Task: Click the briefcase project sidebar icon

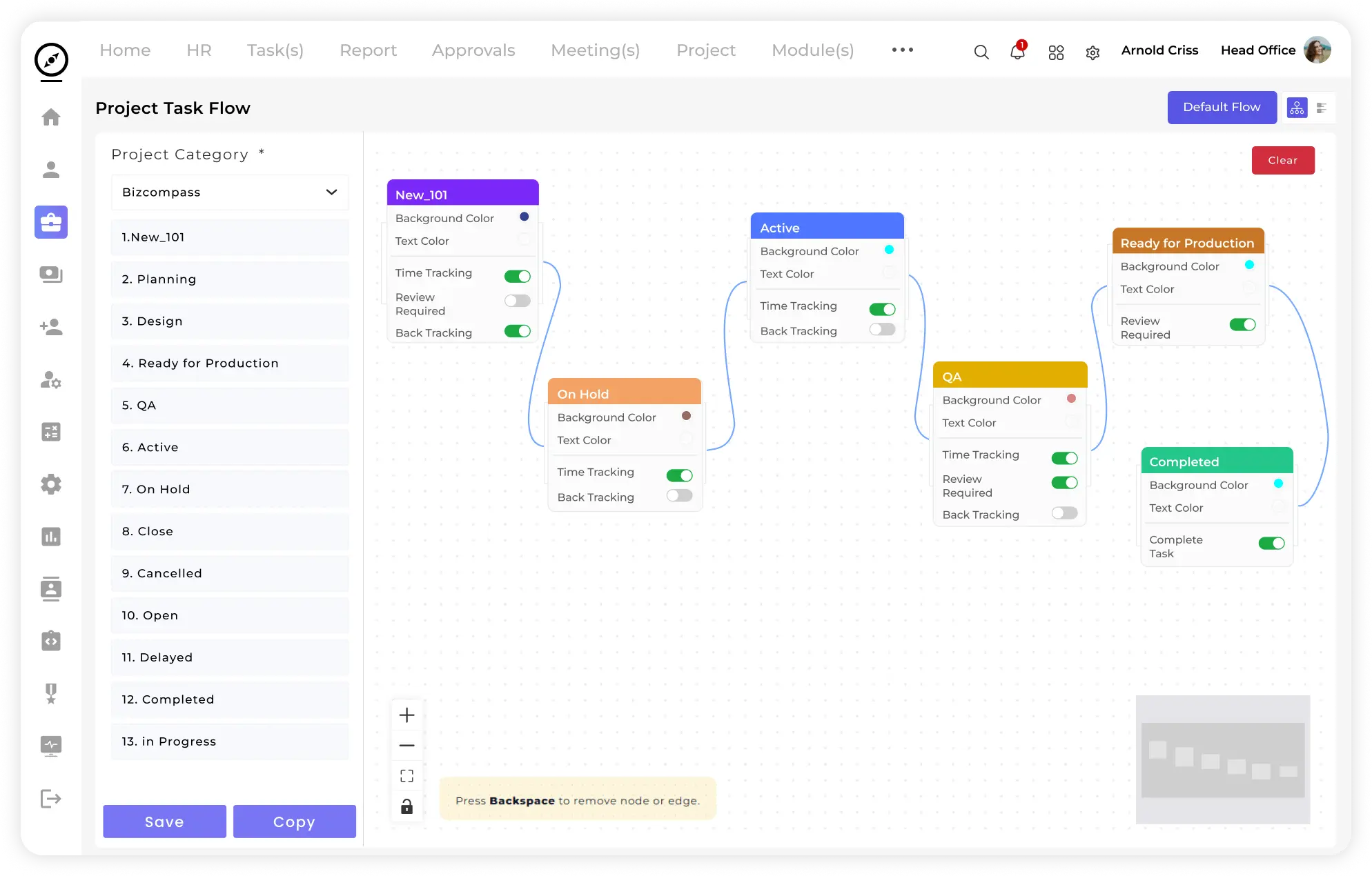Action: coord(51,222)
